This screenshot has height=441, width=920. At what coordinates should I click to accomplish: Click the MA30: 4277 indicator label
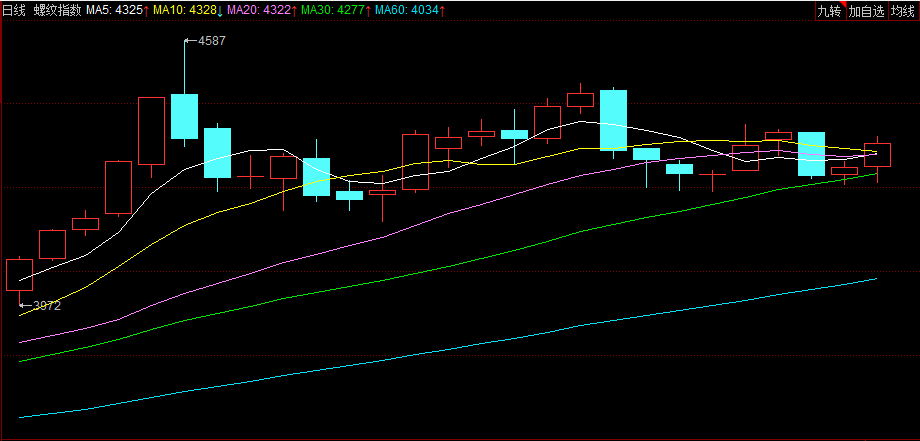pos(336,11)
